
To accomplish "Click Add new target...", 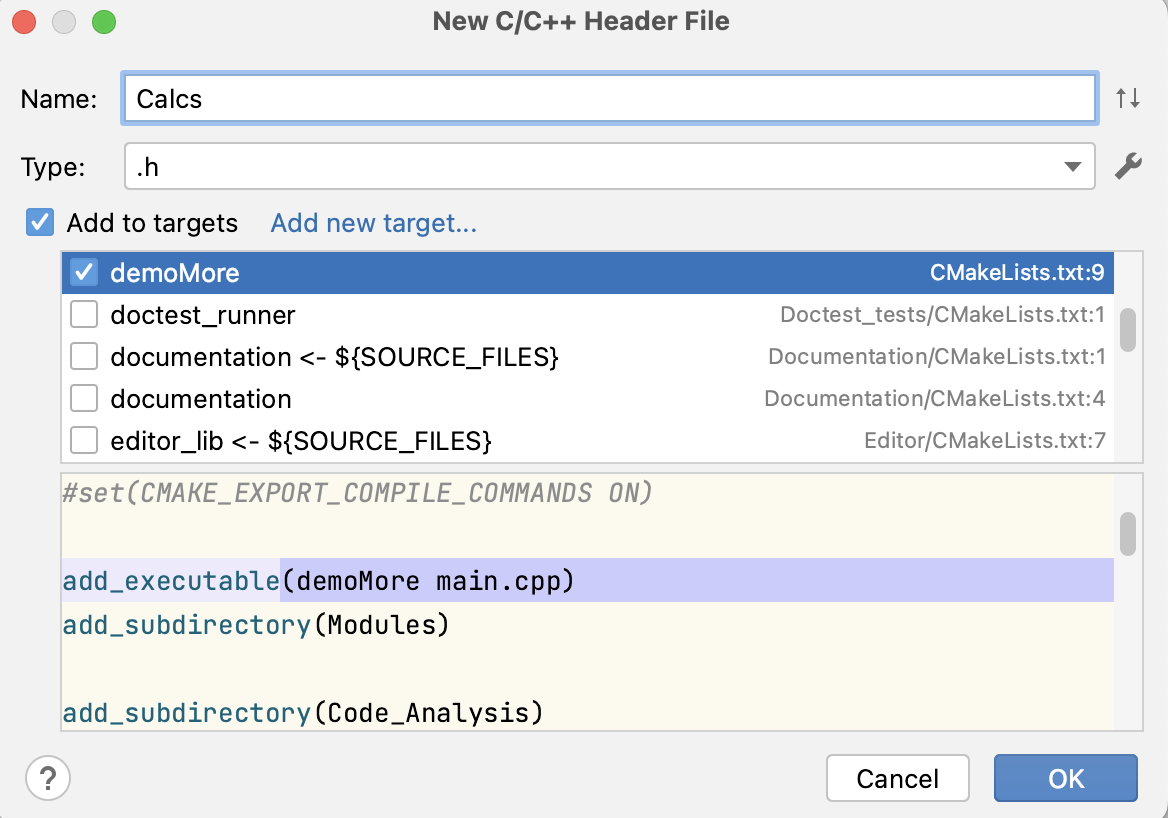I will pos(373,223).
